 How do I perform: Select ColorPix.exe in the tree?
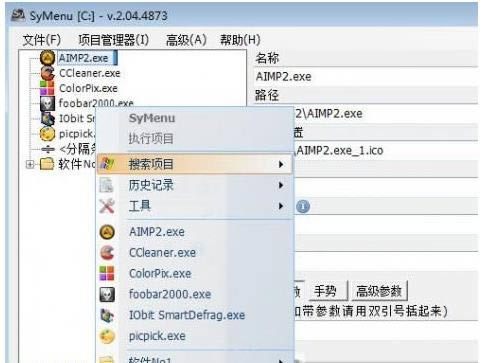(88, 88)
